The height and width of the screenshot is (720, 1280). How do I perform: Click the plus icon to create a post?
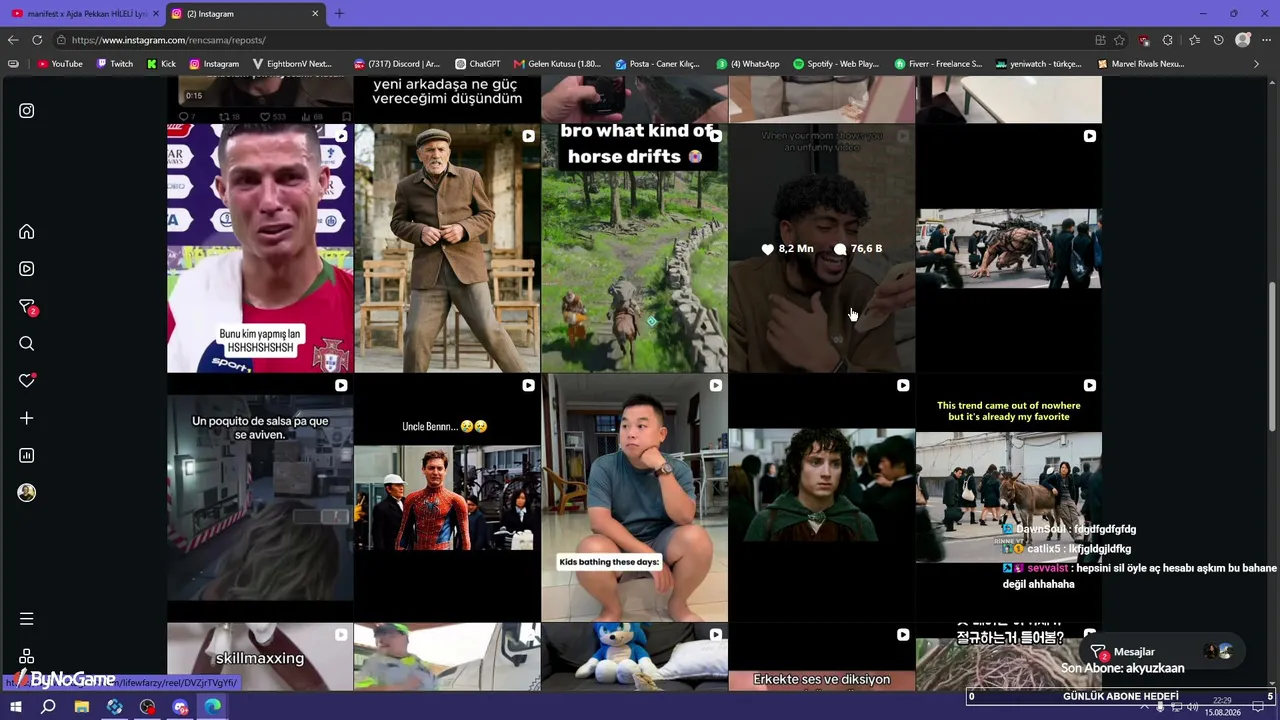[27, 418]
